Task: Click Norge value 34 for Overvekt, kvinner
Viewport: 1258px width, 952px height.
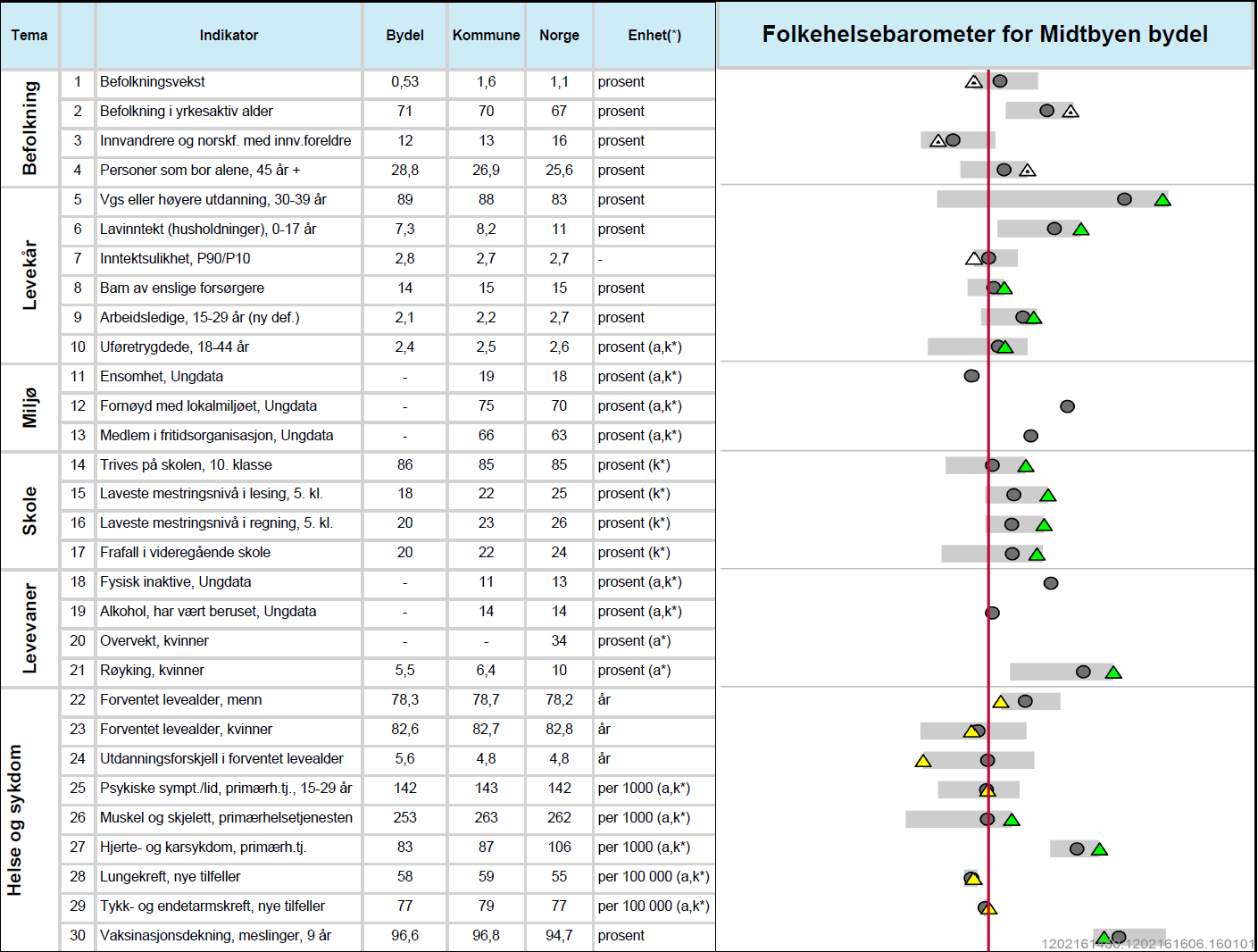Action: coord(559,641)
